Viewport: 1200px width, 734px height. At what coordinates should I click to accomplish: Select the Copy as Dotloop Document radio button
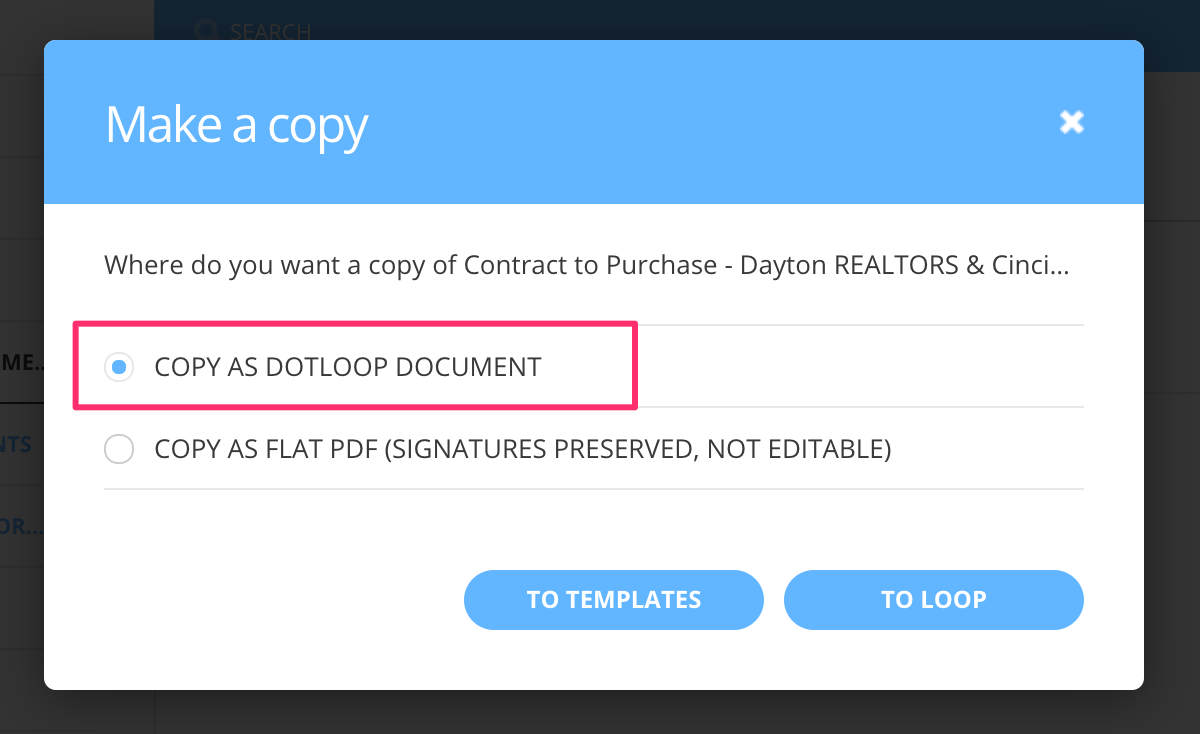(x=119, y=367)
